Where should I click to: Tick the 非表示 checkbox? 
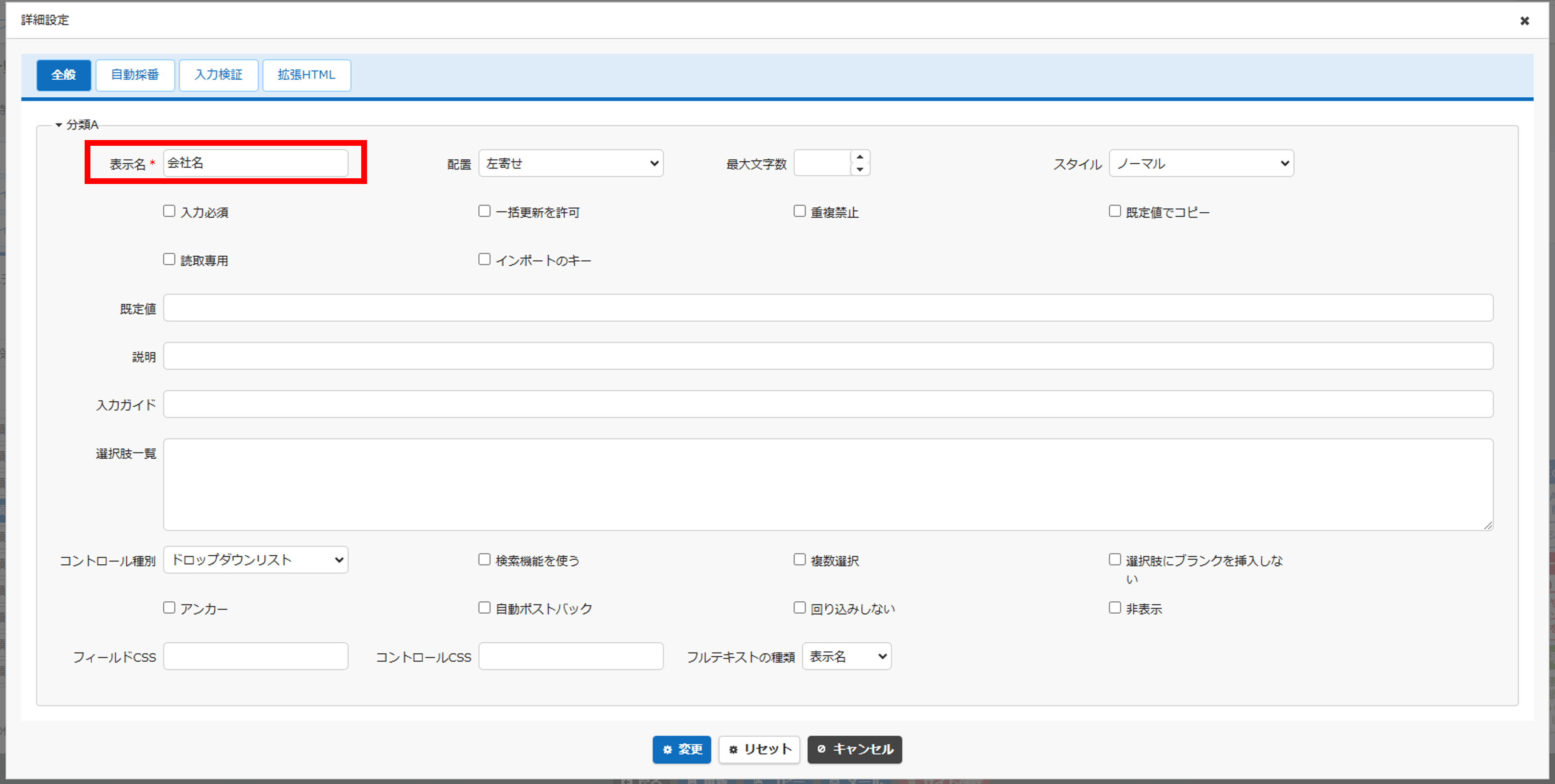[1114, 608]
